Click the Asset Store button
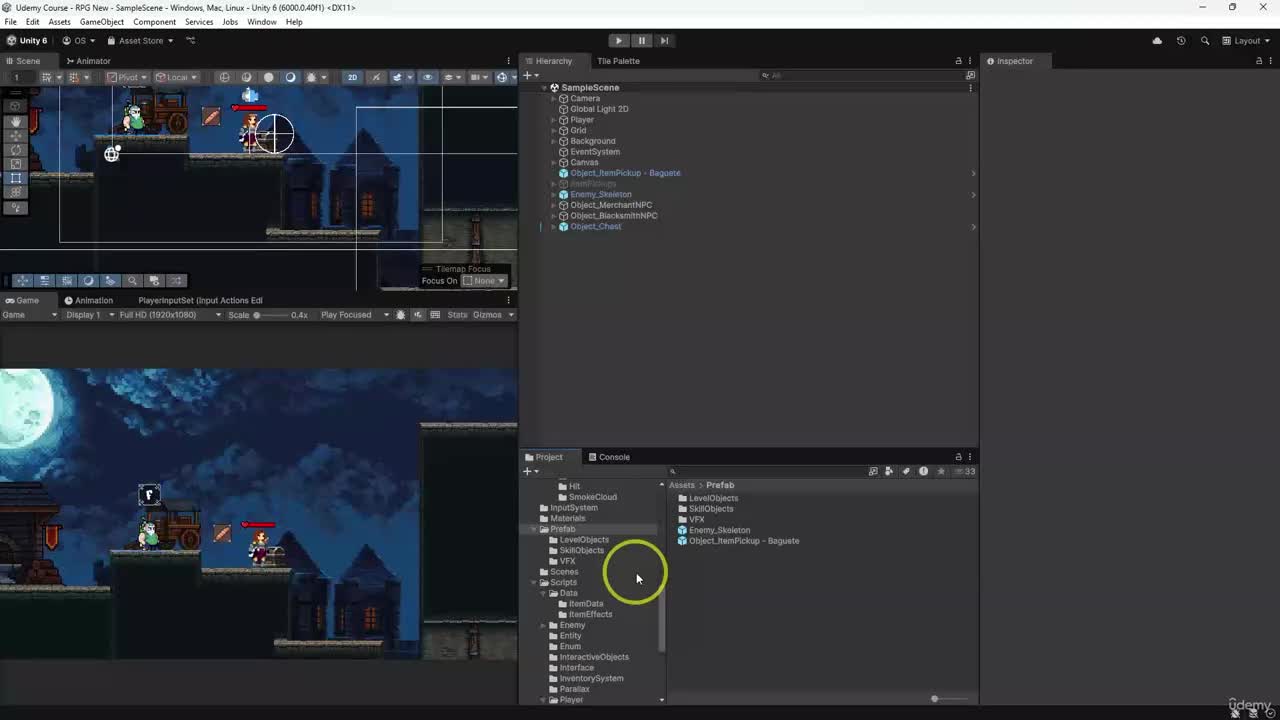Viewport: 1280px width, 720px height. pos(141,41)
